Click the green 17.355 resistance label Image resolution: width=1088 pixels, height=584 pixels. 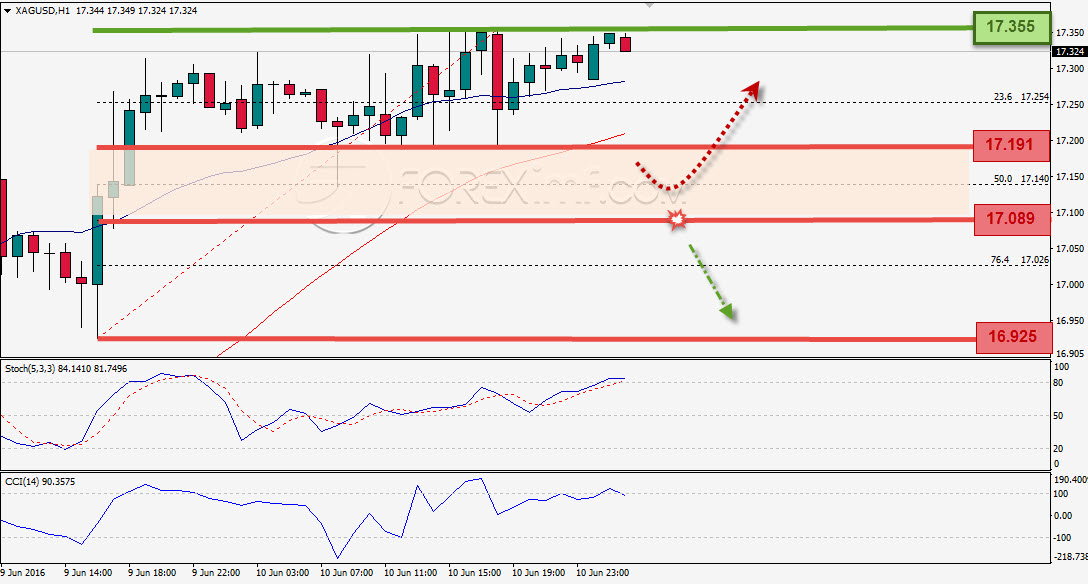tap(1011, 27)
